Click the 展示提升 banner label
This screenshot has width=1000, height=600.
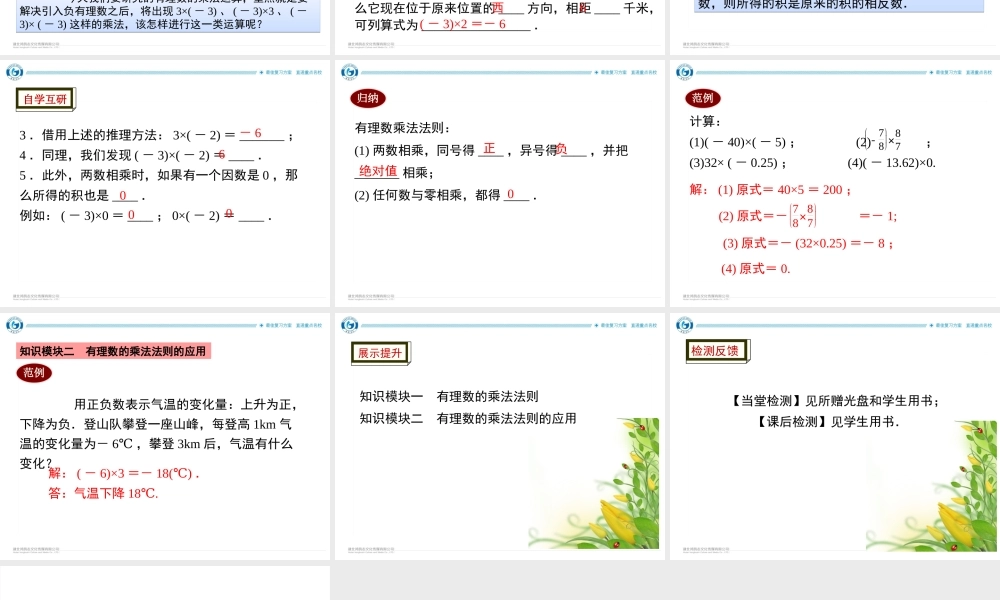[x=381, y=352]
